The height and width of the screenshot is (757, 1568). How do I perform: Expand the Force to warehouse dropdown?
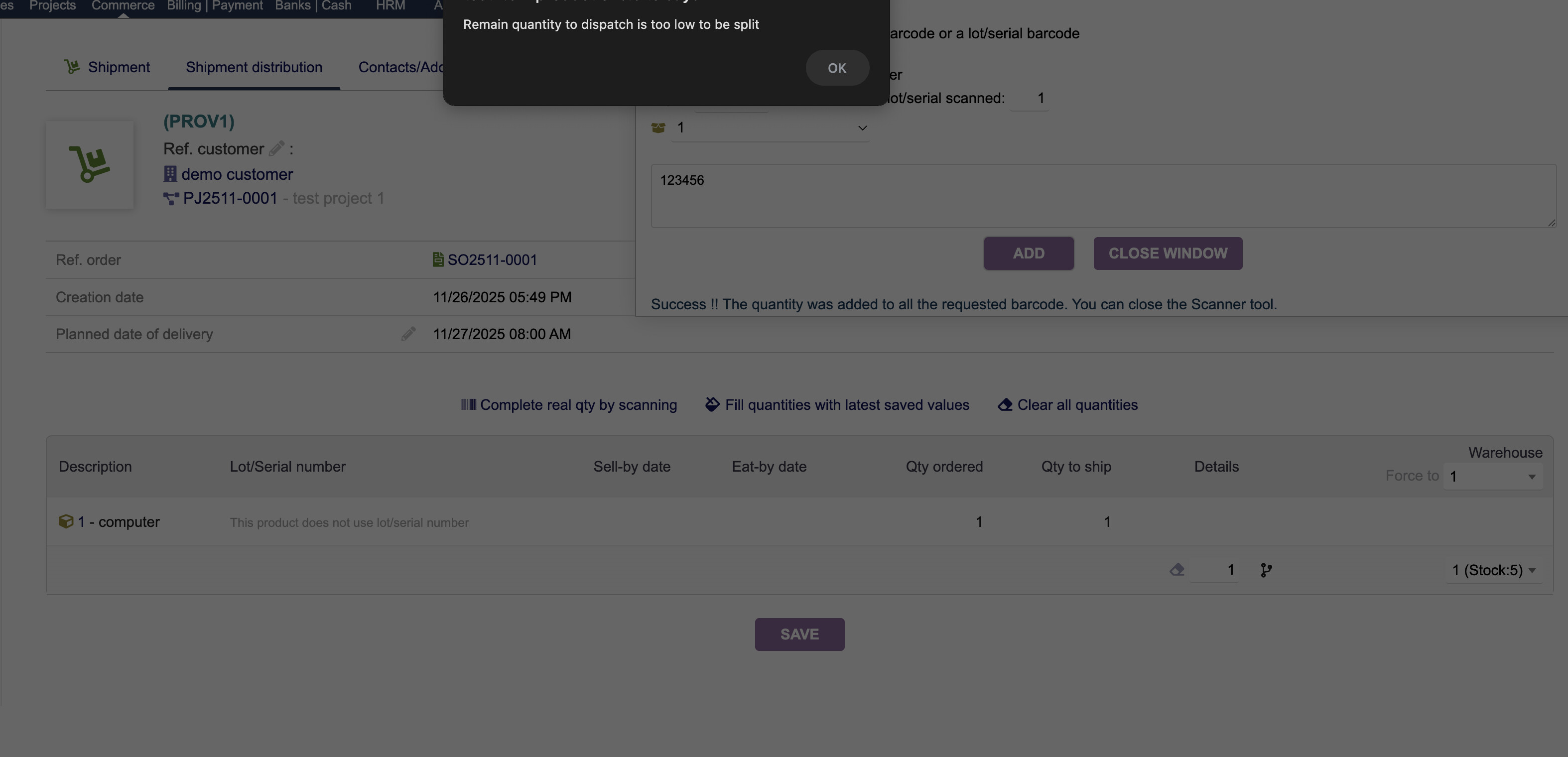click(1492, 477)
